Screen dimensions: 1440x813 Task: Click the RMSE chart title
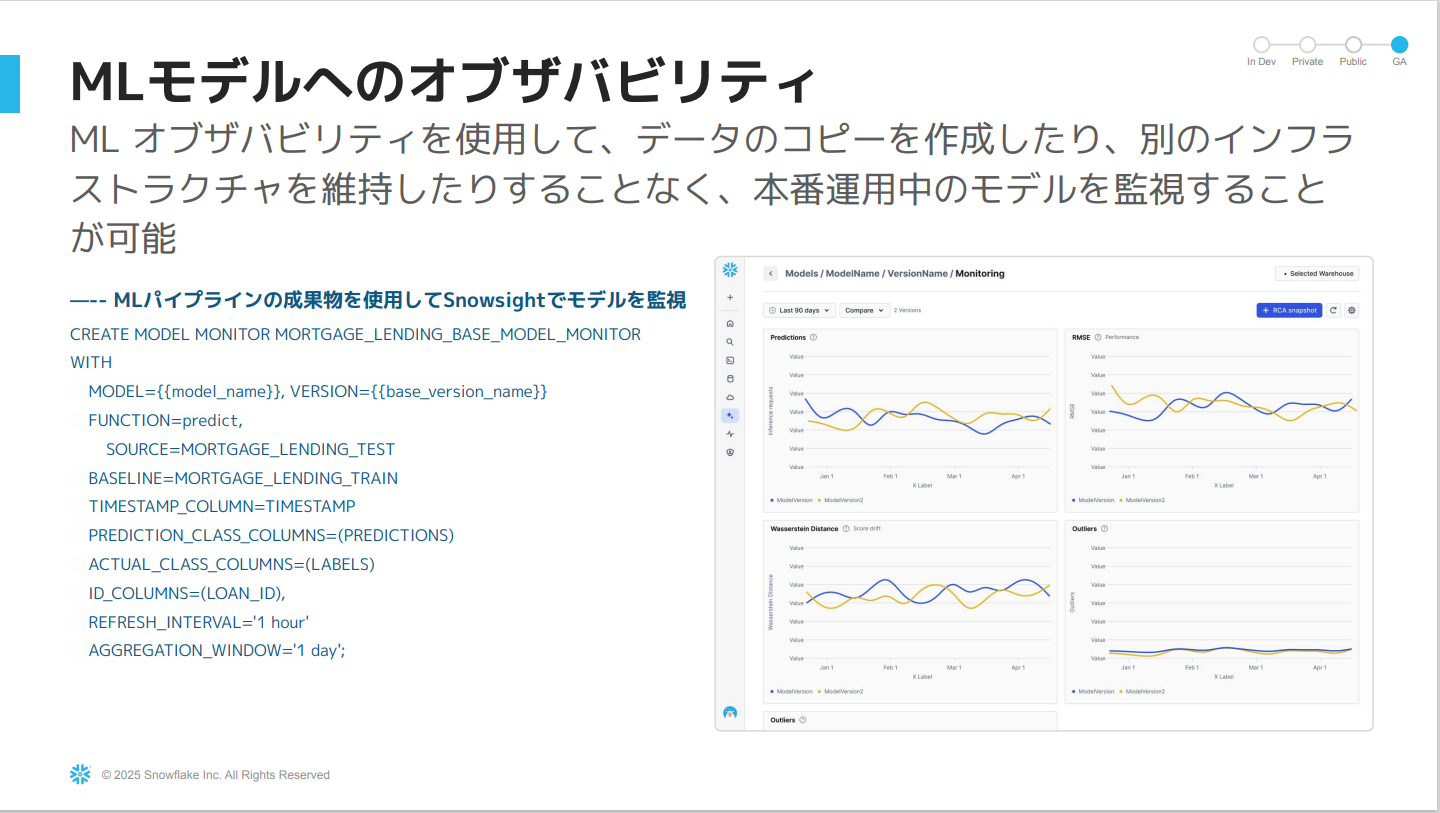[x=1081, y=338]
